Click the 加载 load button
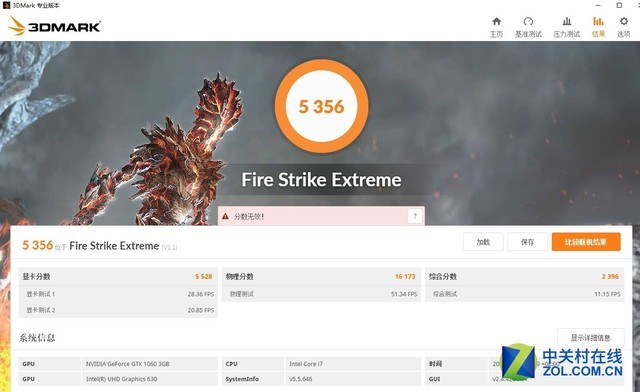Viewport: 640px width, 392px height. tap(483, 242)
